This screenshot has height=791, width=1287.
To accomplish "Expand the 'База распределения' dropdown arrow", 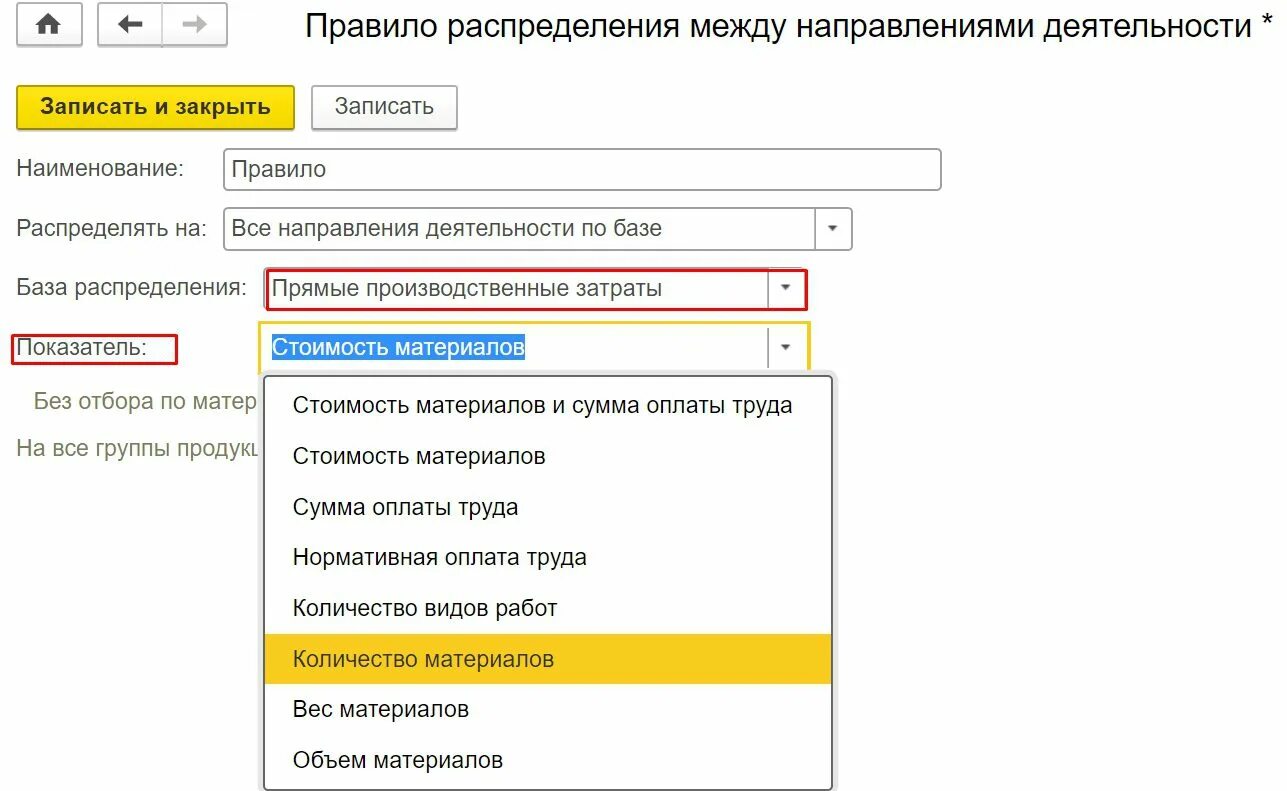I will click(786, 288).
